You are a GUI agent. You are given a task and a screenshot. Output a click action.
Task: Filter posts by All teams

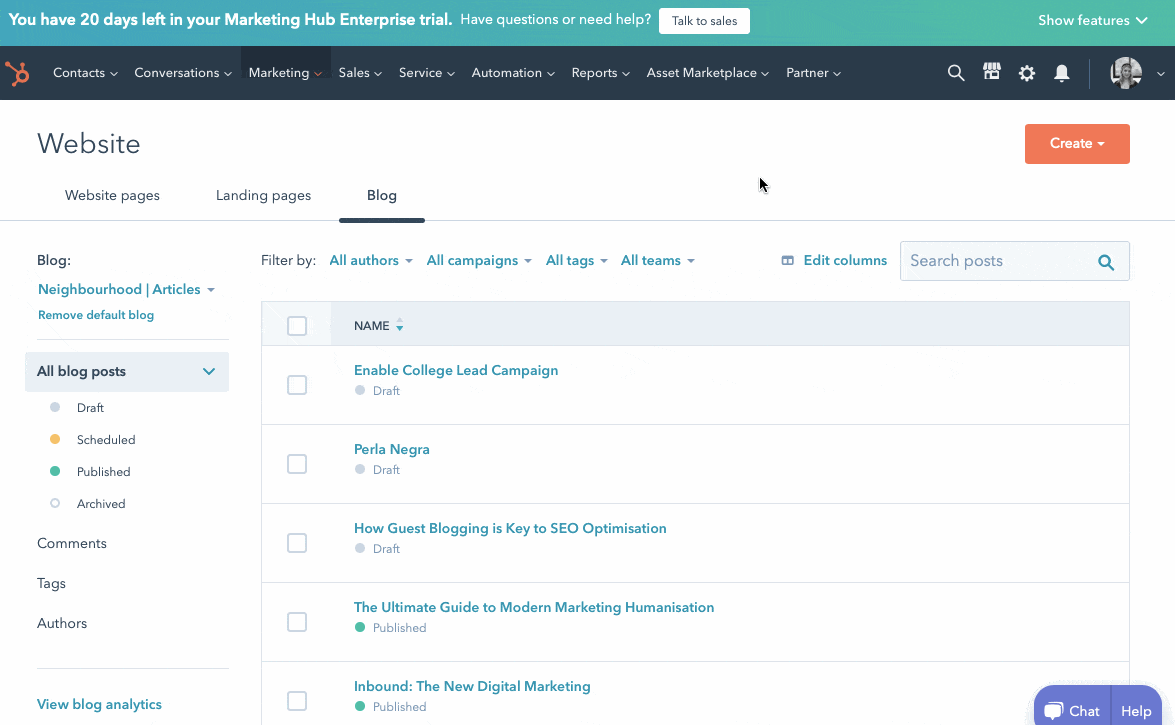tap(657, 260)
